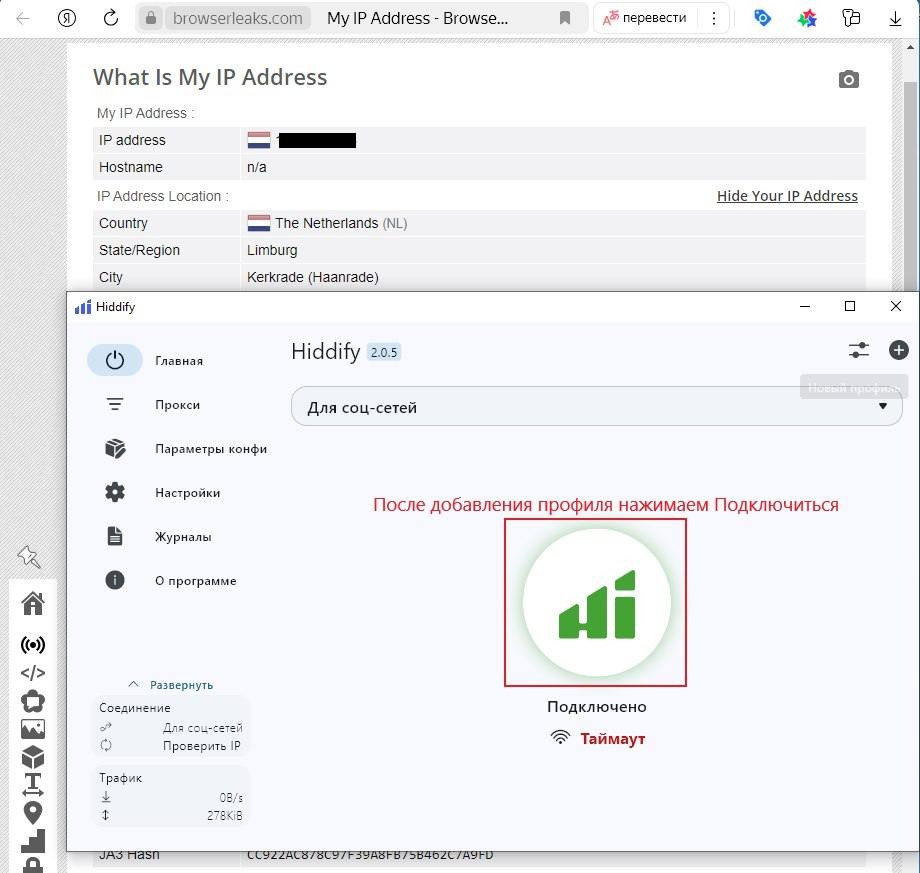Click the Hiddify green connect button
The image size is (920, 873).
596,603
